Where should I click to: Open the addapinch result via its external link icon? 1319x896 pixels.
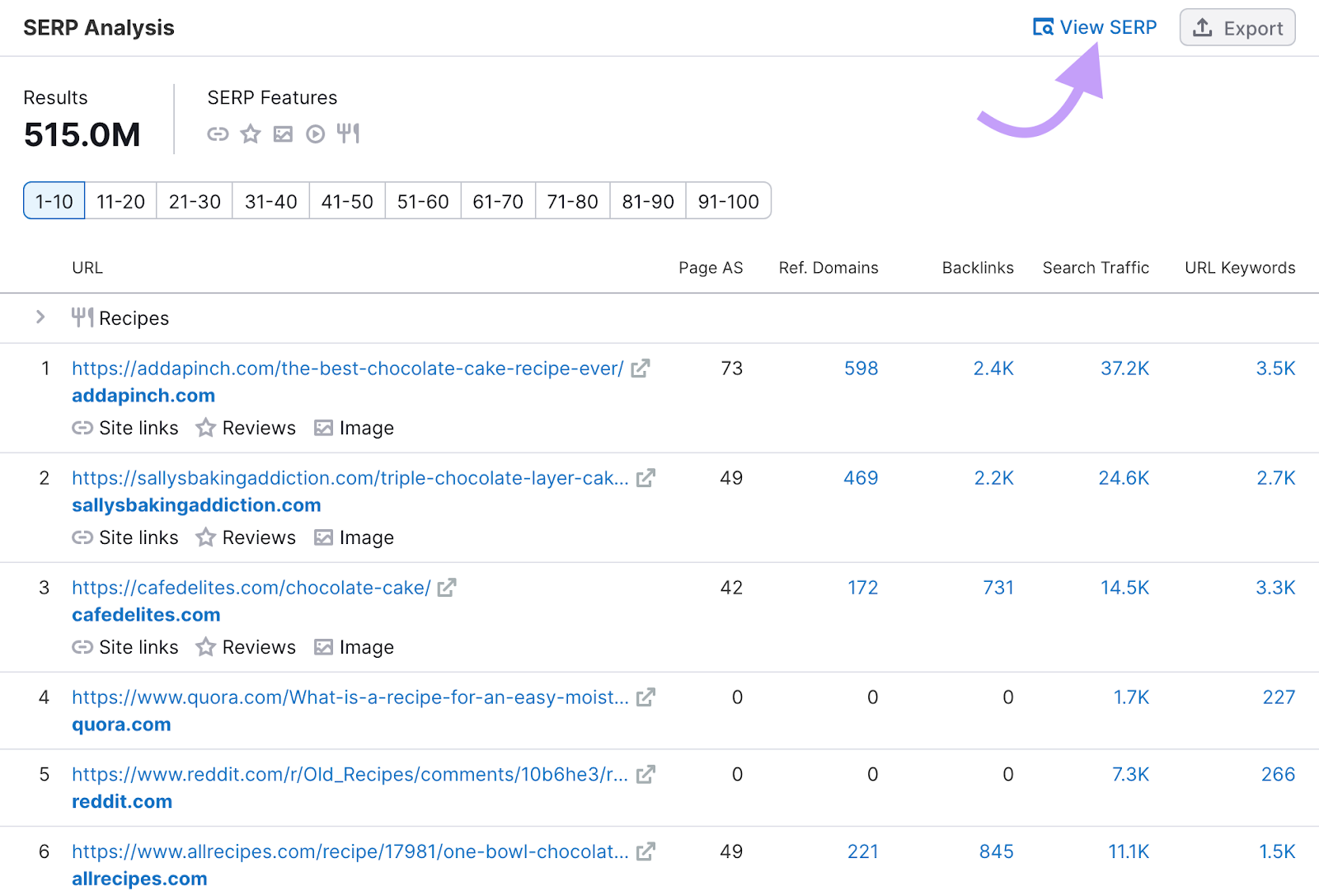coord(641,368)
